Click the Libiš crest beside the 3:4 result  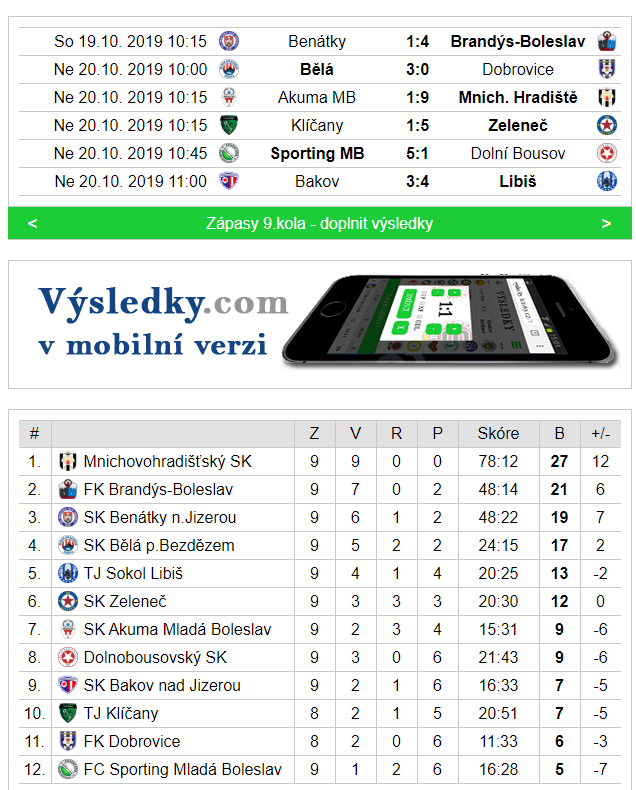(x=607, y=181)
